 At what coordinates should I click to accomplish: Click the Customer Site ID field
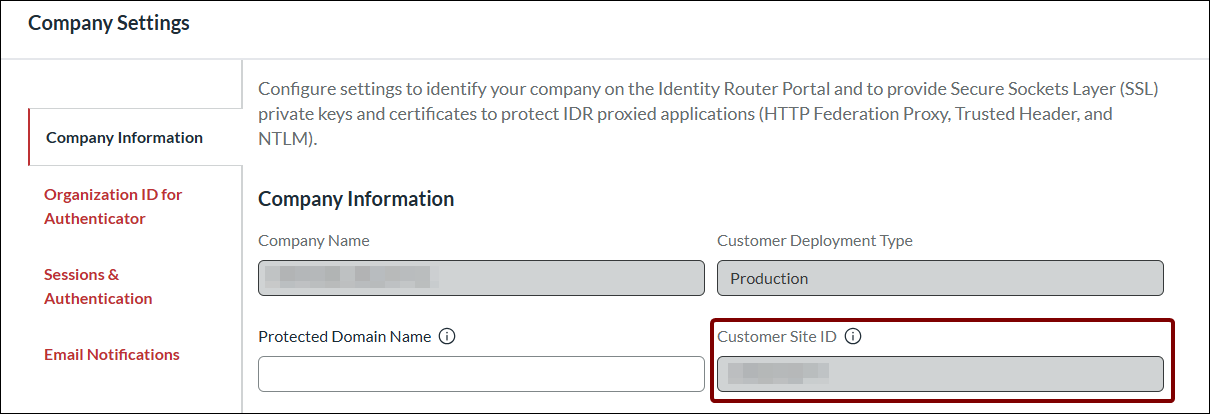[940, 374]
